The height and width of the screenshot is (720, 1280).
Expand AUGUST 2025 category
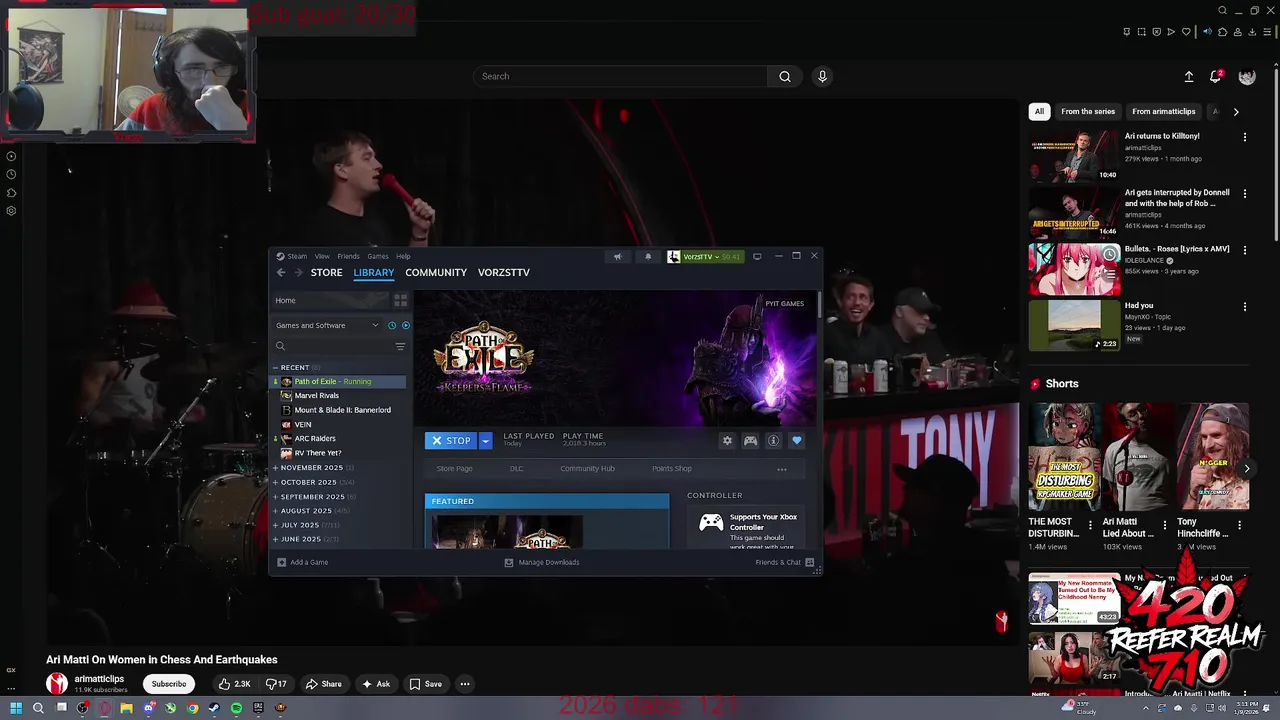tap(275, 510)
